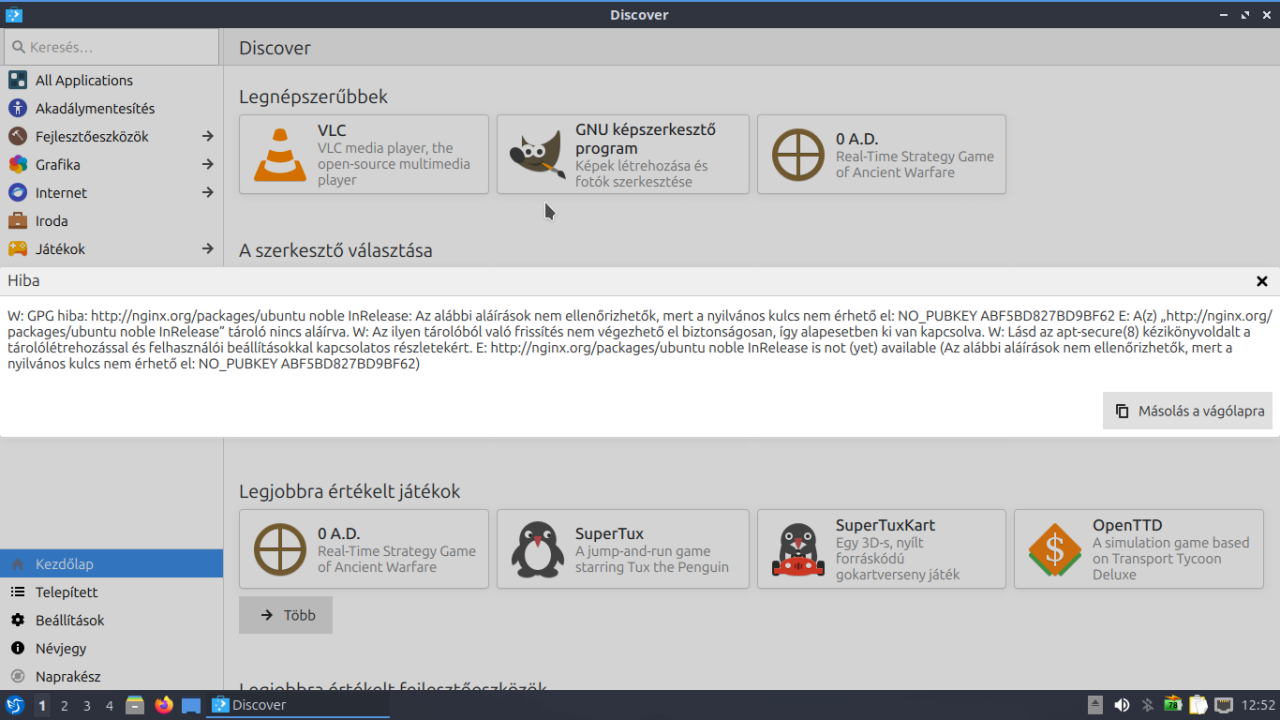The width and height of the screenshot is (1280, 720).
Task: Click the SuperTuxKart icon
Action: point(798,549)
